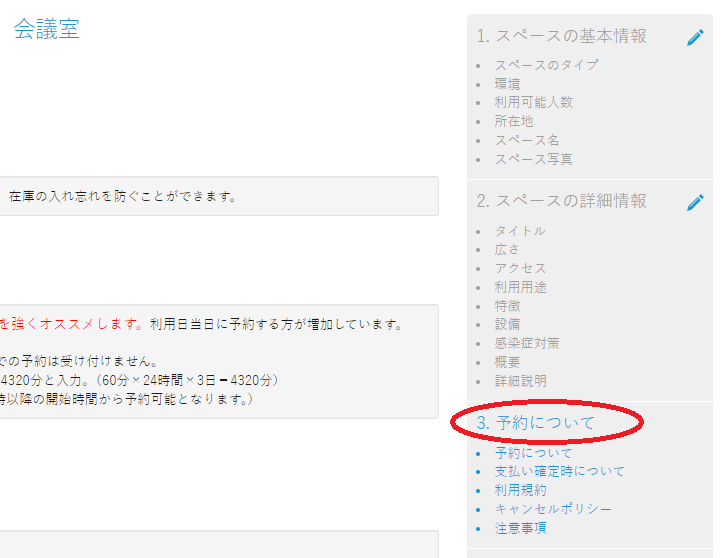Click the text 利用日当日に予約する方が増加しています。

tap(276, 324)
